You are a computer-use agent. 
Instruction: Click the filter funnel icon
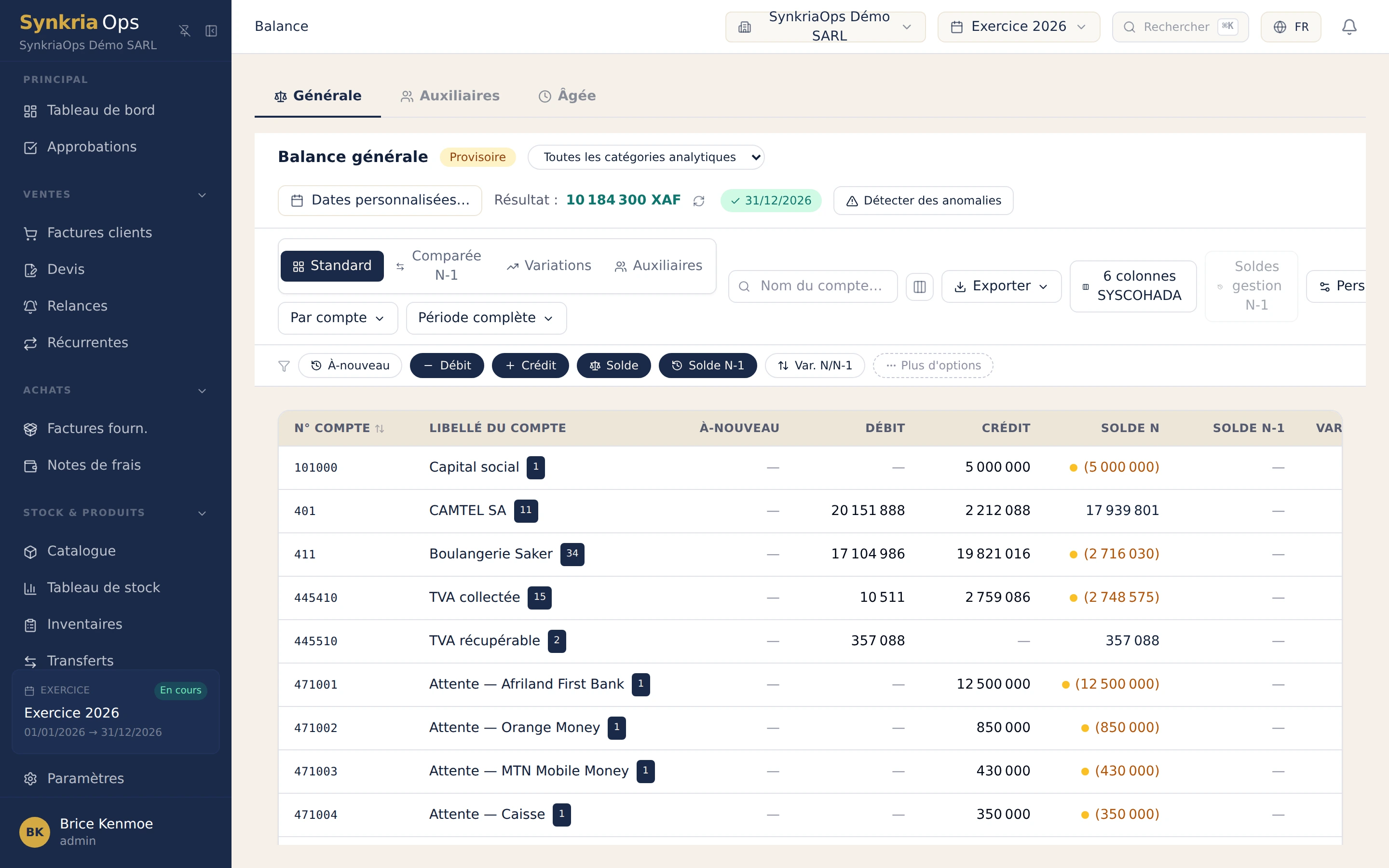coord(284,366)
